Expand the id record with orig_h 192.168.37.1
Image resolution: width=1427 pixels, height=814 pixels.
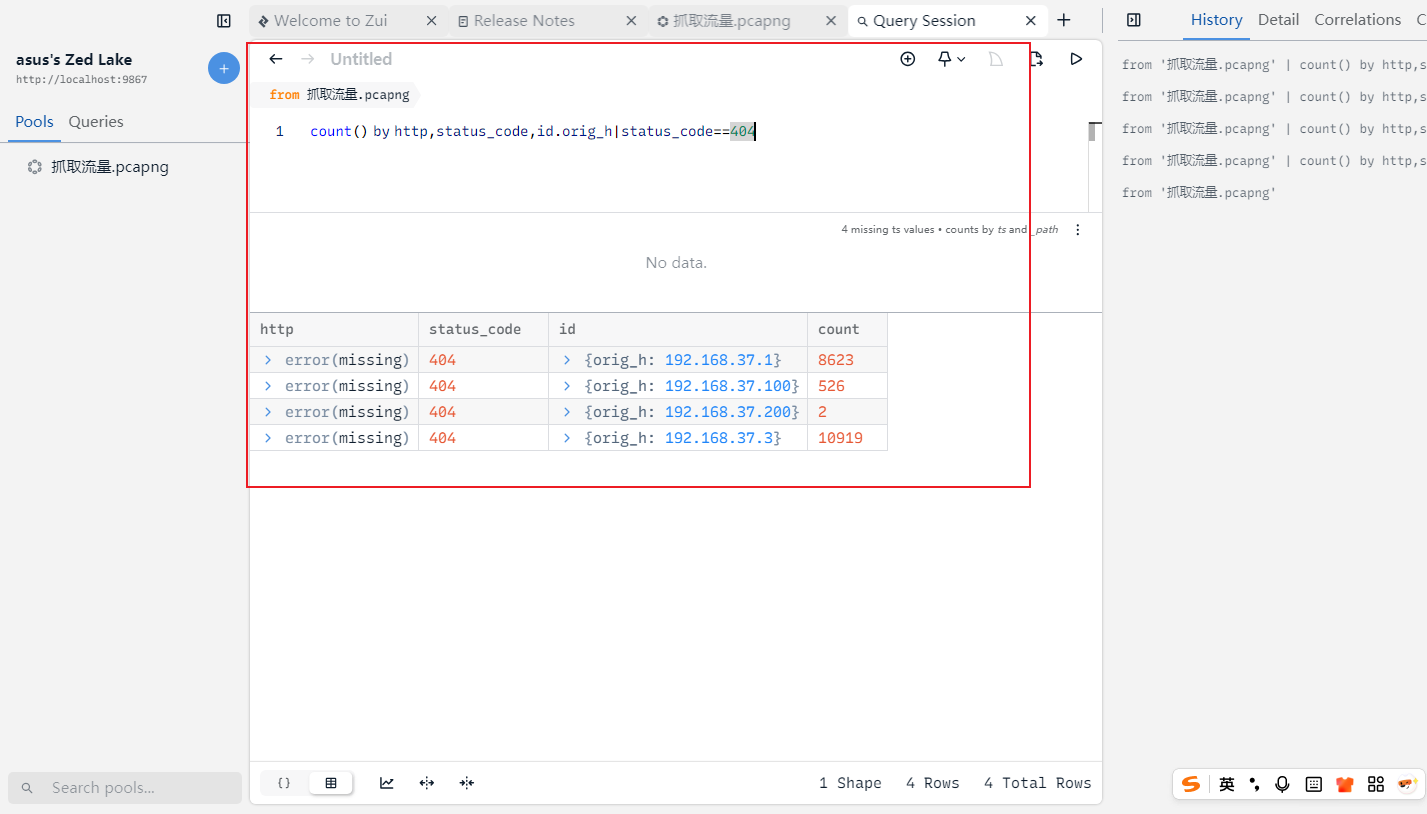(x=567, y=360)
